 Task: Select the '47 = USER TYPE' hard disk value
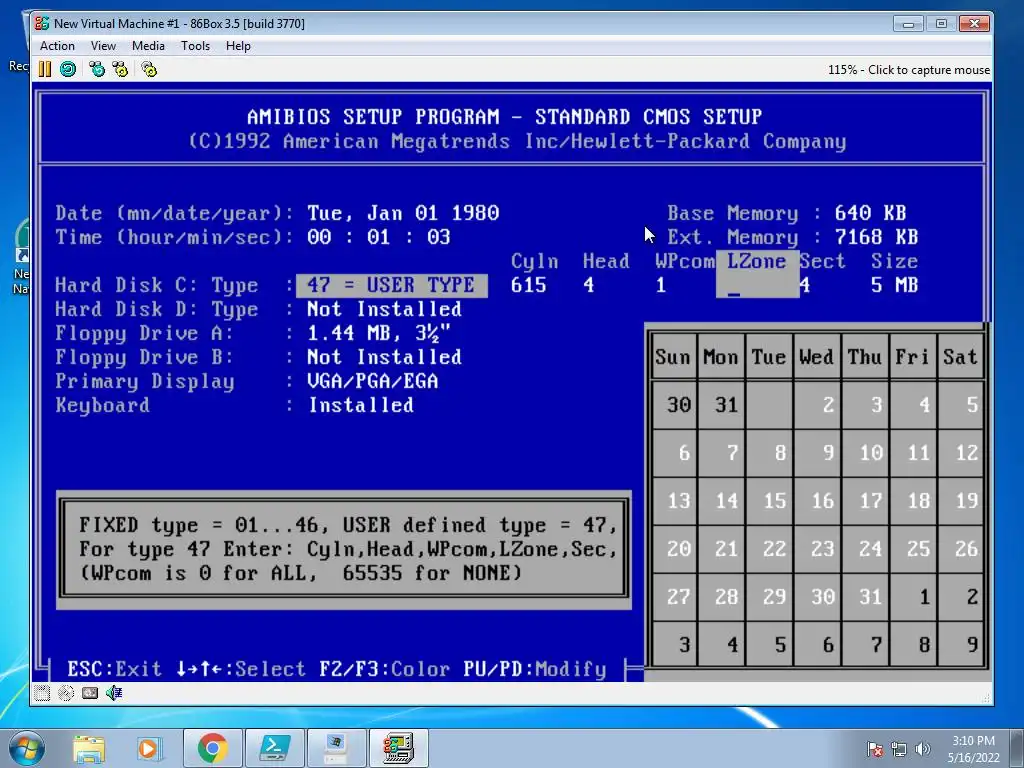tap(392, 285)
